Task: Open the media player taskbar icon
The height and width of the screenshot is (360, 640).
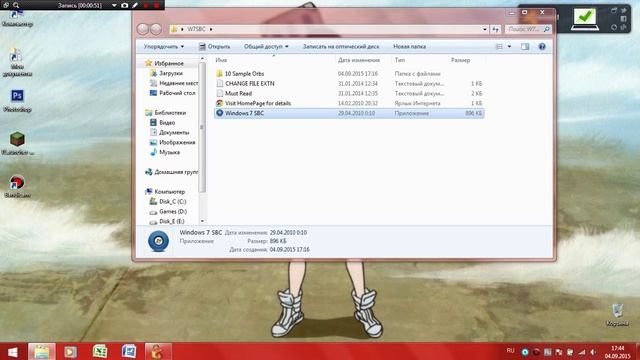Action: (70, 352)
